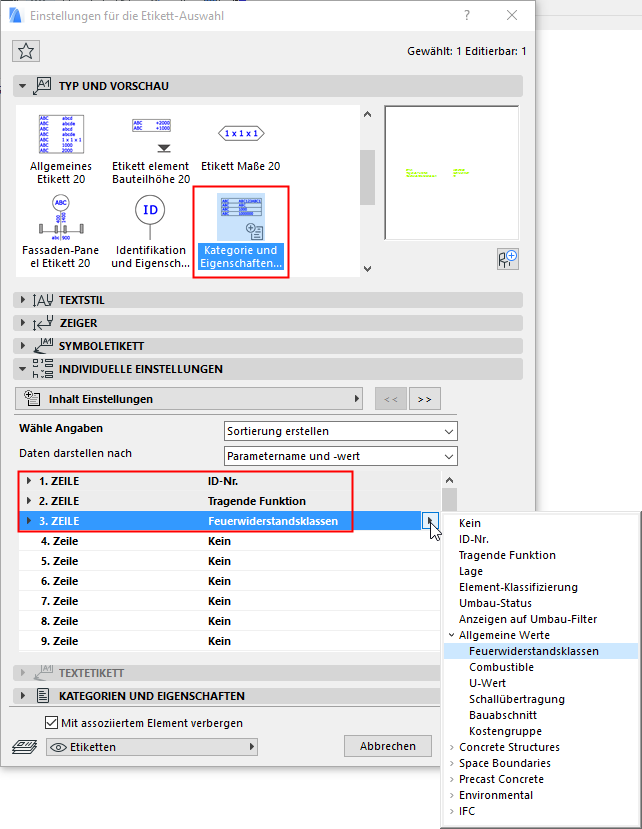Select the 4. Zeile row
Image resolution: width=642 pixels, height=829 pixels.
[229, 541]
